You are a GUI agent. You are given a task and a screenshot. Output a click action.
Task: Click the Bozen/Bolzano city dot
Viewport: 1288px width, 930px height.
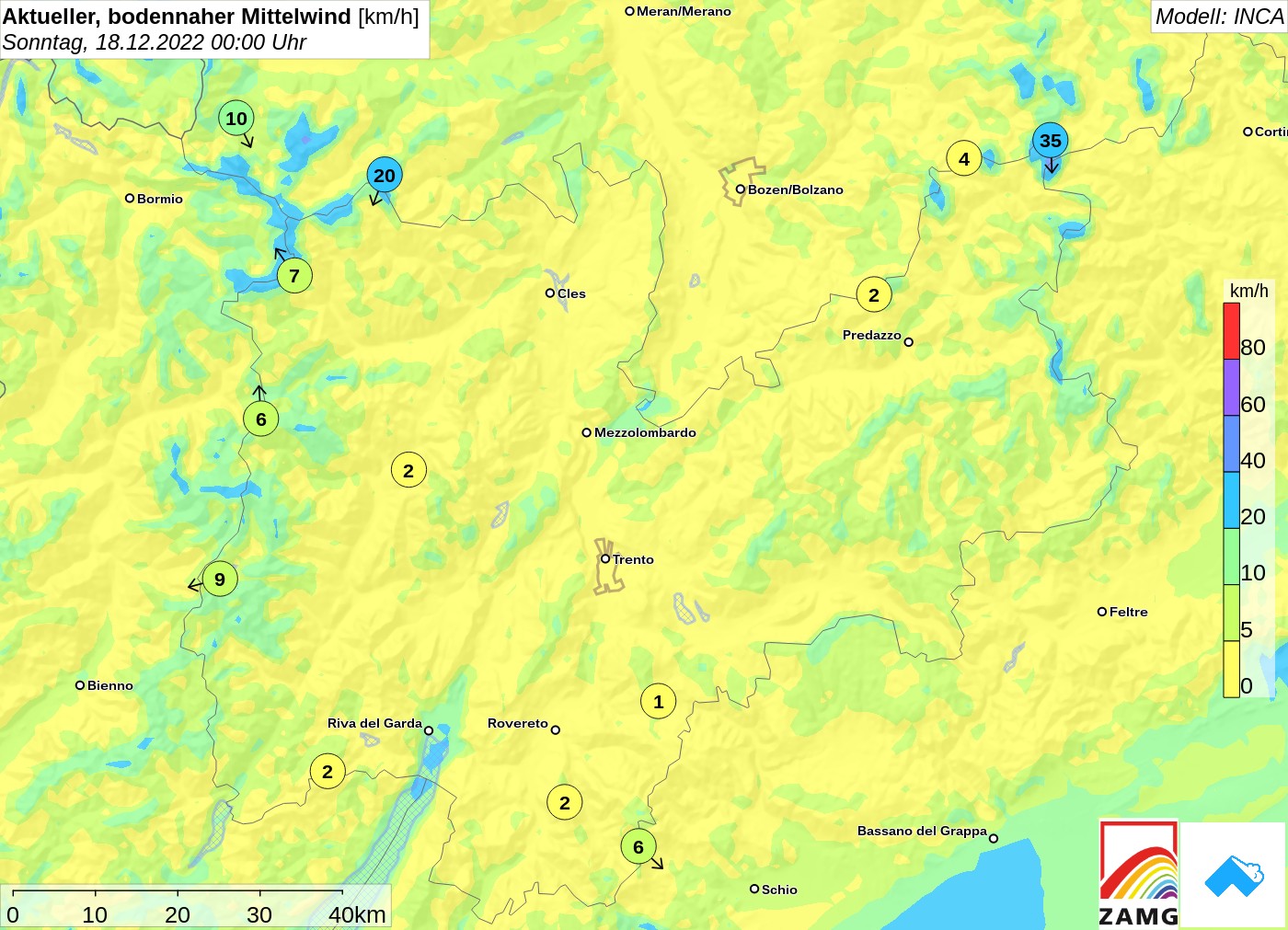pos(740,189)
